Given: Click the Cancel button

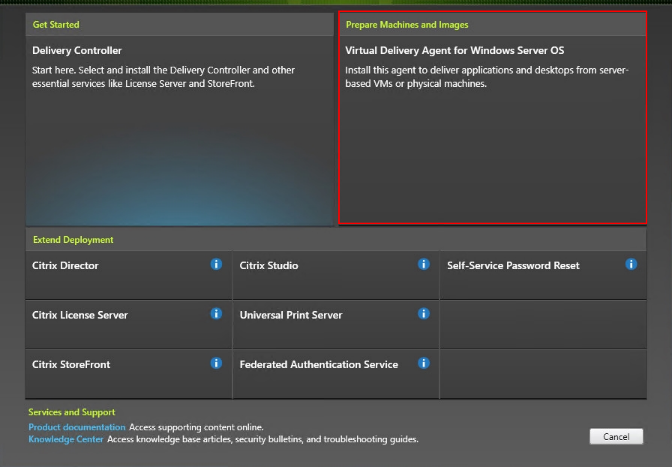Looking at the screenshot, I should pos(616,437).
